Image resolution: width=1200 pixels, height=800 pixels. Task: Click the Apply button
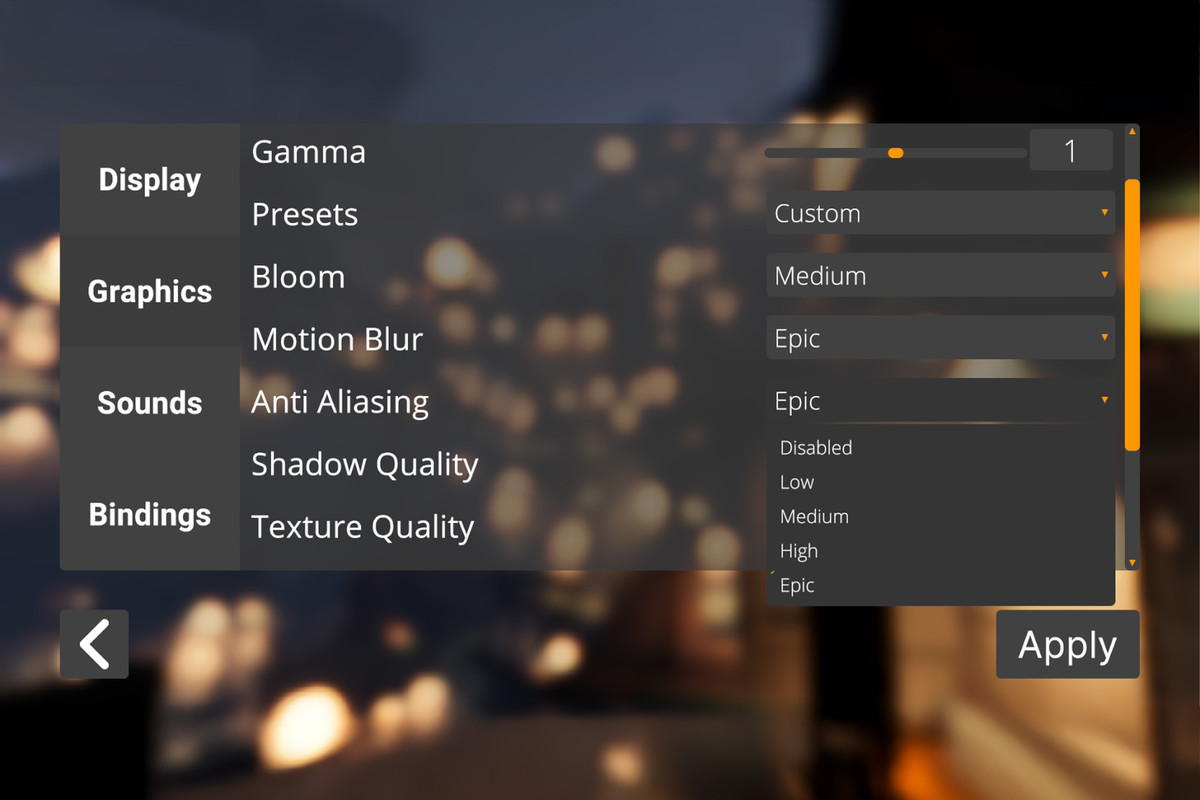1067,644
